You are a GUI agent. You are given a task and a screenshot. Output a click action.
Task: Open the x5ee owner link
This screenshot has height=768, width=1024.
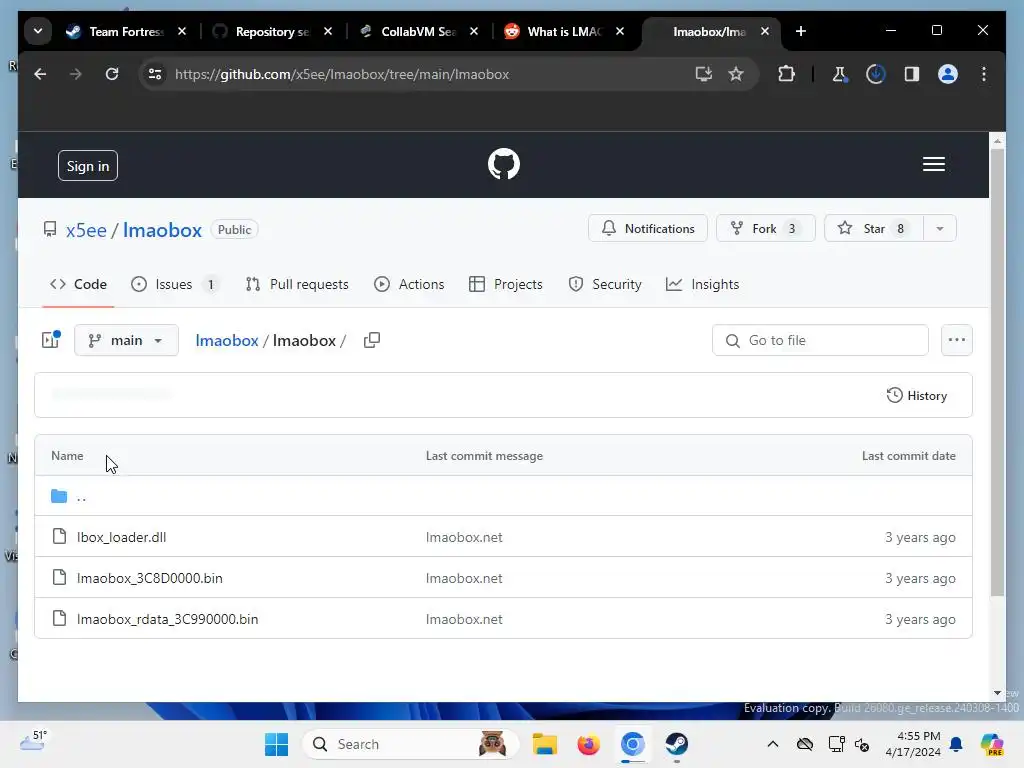86,230
